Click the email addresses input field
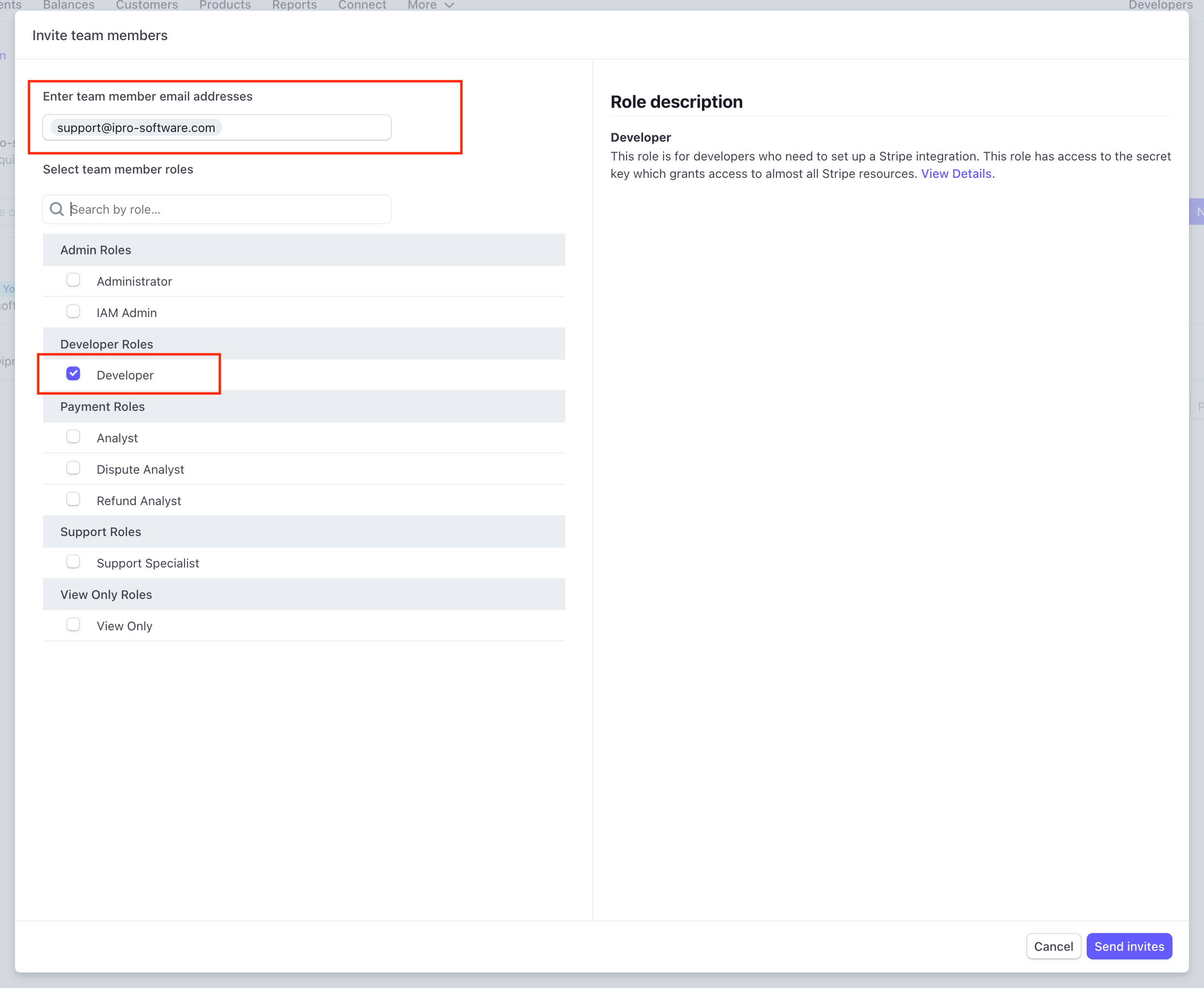The image size is (1204, 988). pyautogui.click(x=304, y=128)
